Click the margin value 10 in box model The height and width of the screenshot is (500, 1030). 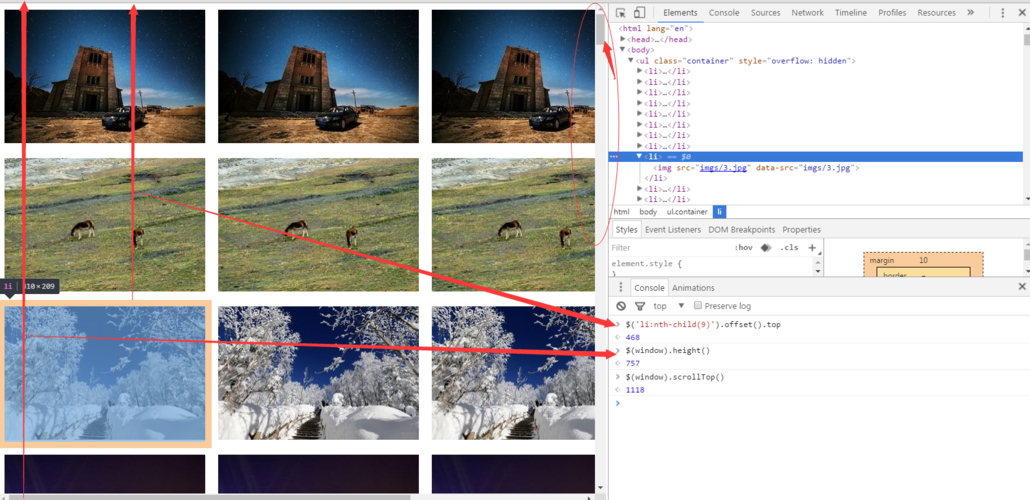[923, 260]
